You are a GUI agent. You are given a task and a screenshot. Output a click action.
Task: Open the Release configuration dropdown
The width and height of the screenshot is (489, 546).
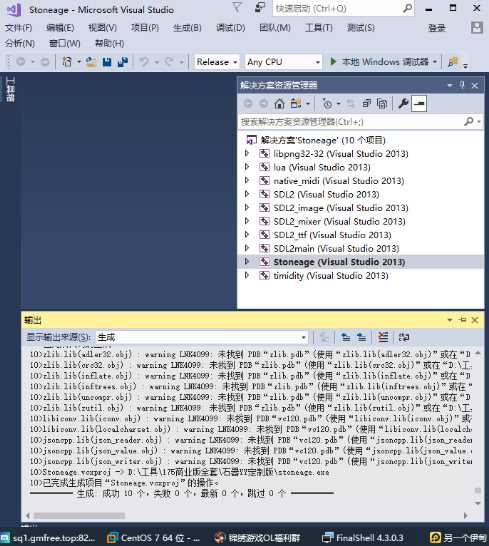(x=217, y=62)
